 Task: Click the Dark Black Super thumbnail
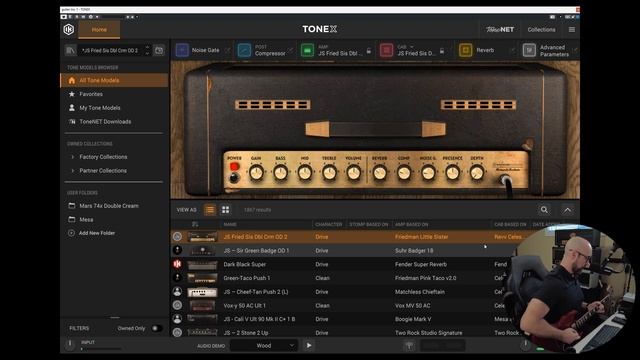click(x=202, y=264)
